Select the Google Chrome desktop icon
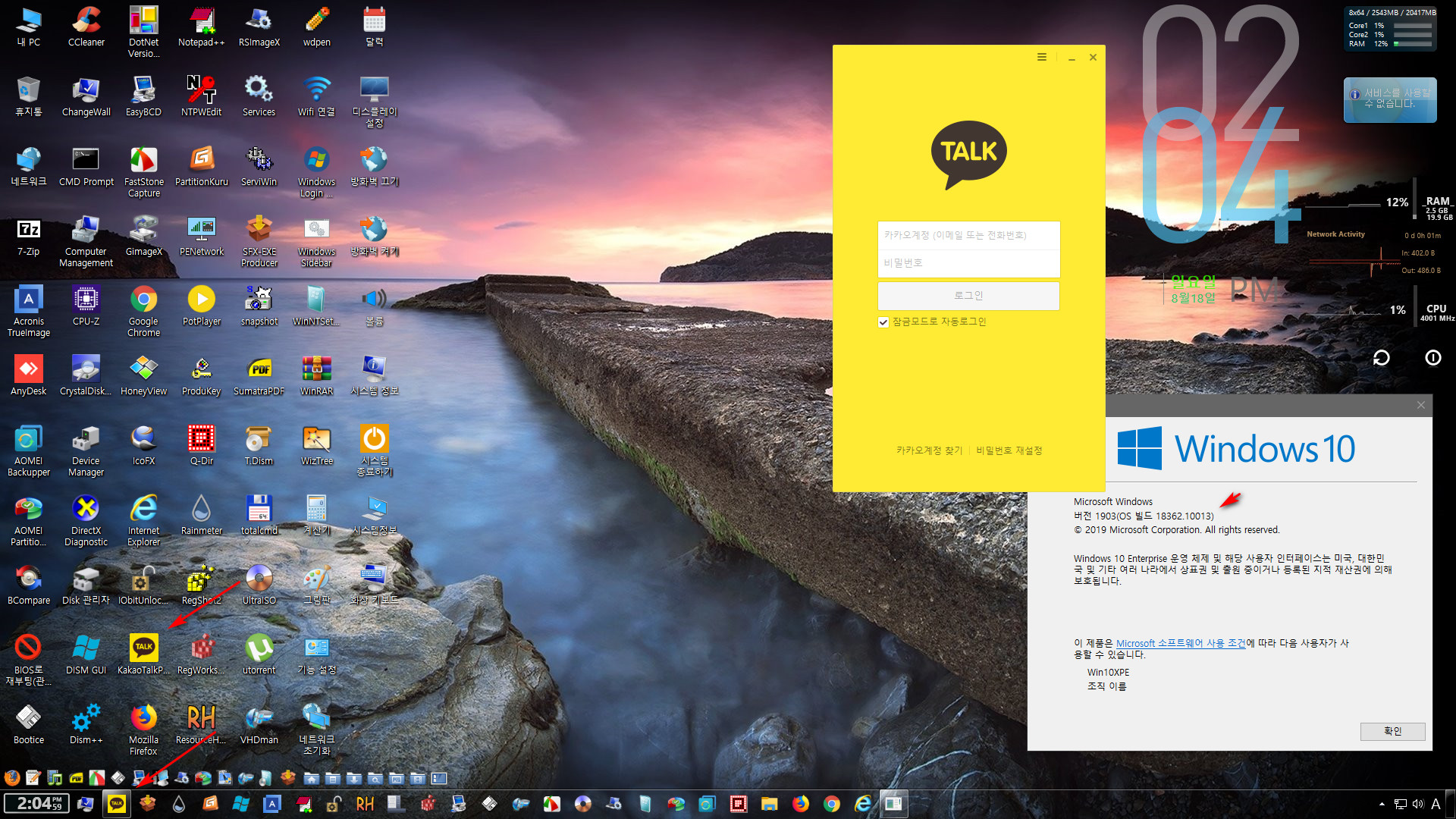 click(143, 311)
